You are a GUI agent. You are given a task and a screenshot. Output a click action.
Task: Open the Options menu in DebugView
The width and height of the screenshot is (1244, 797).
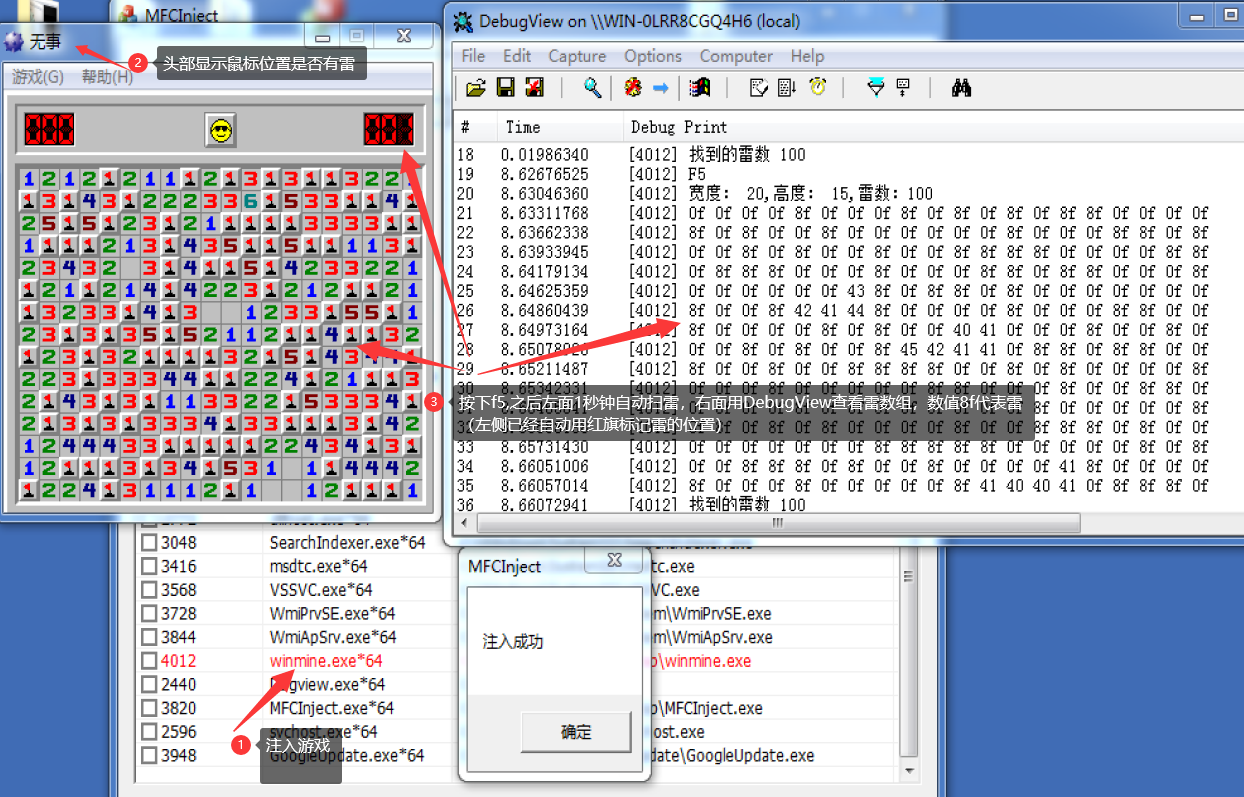(x=653, y=56)
